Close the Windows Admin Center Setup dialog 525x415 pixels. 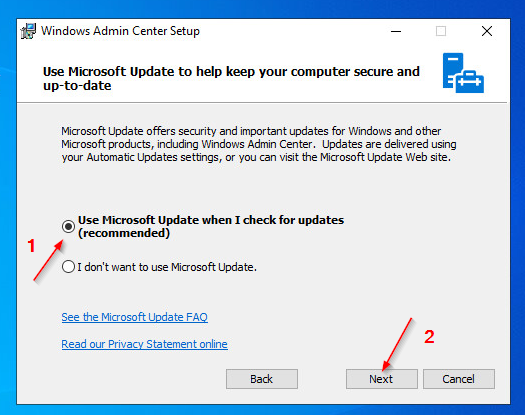487,31
